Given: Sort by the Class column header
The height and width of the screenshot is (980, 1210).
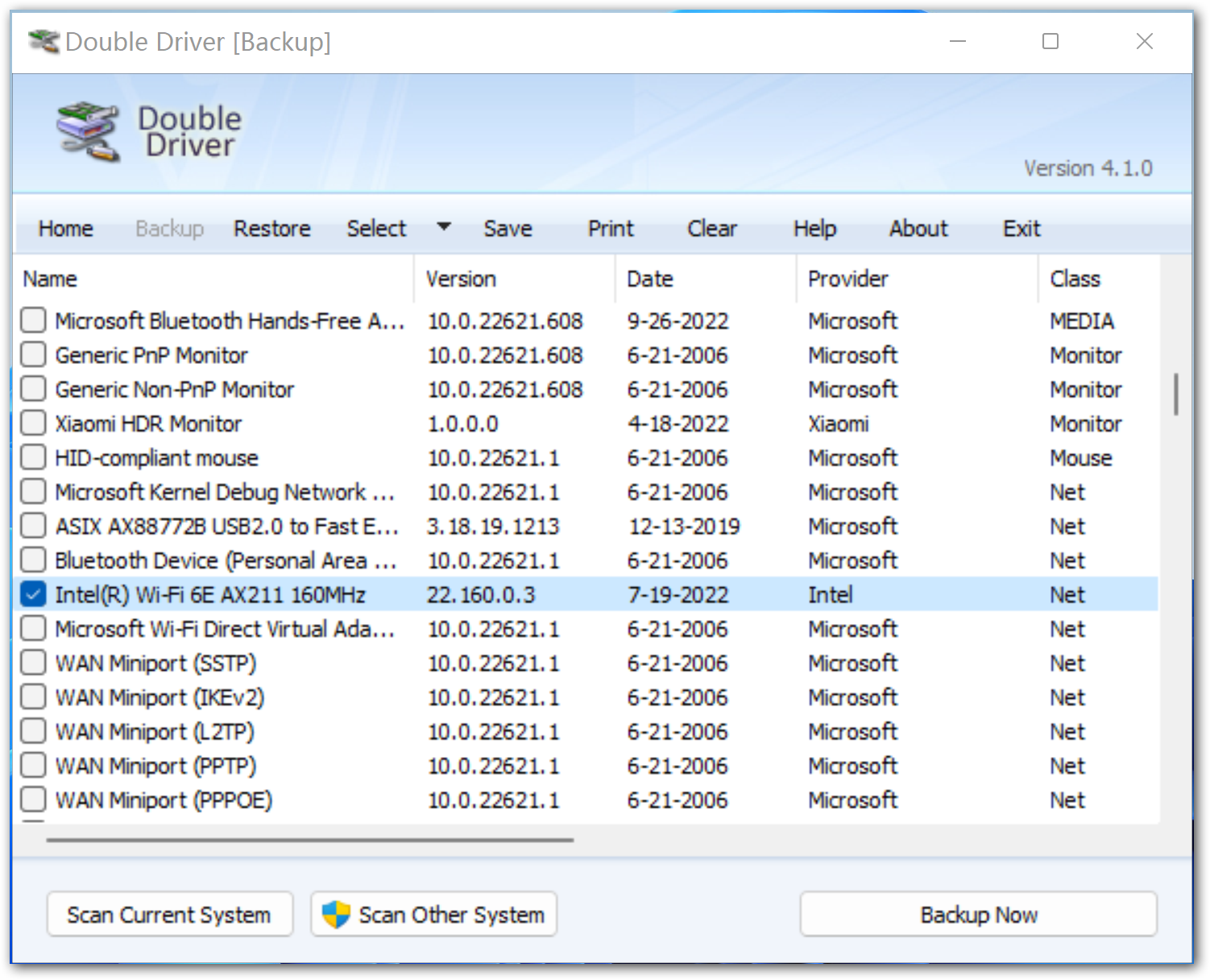Looking at the screenshot, I should pos(1099,279).
